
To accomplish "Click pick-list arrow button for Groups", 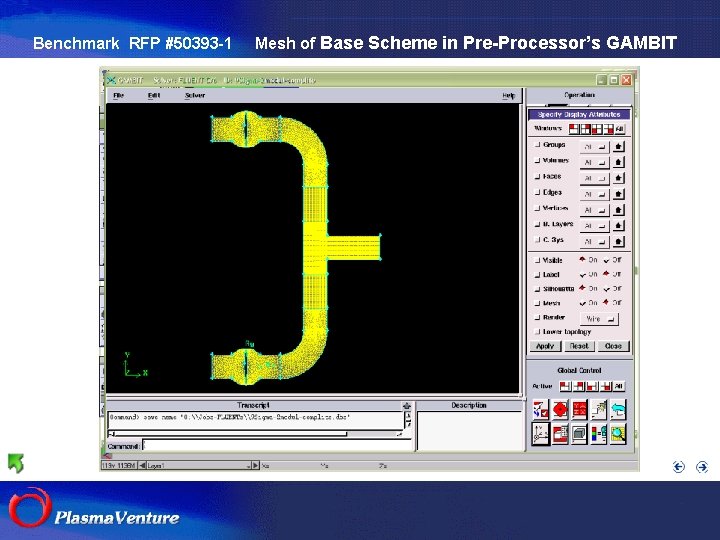I will [x=619, y=147].
